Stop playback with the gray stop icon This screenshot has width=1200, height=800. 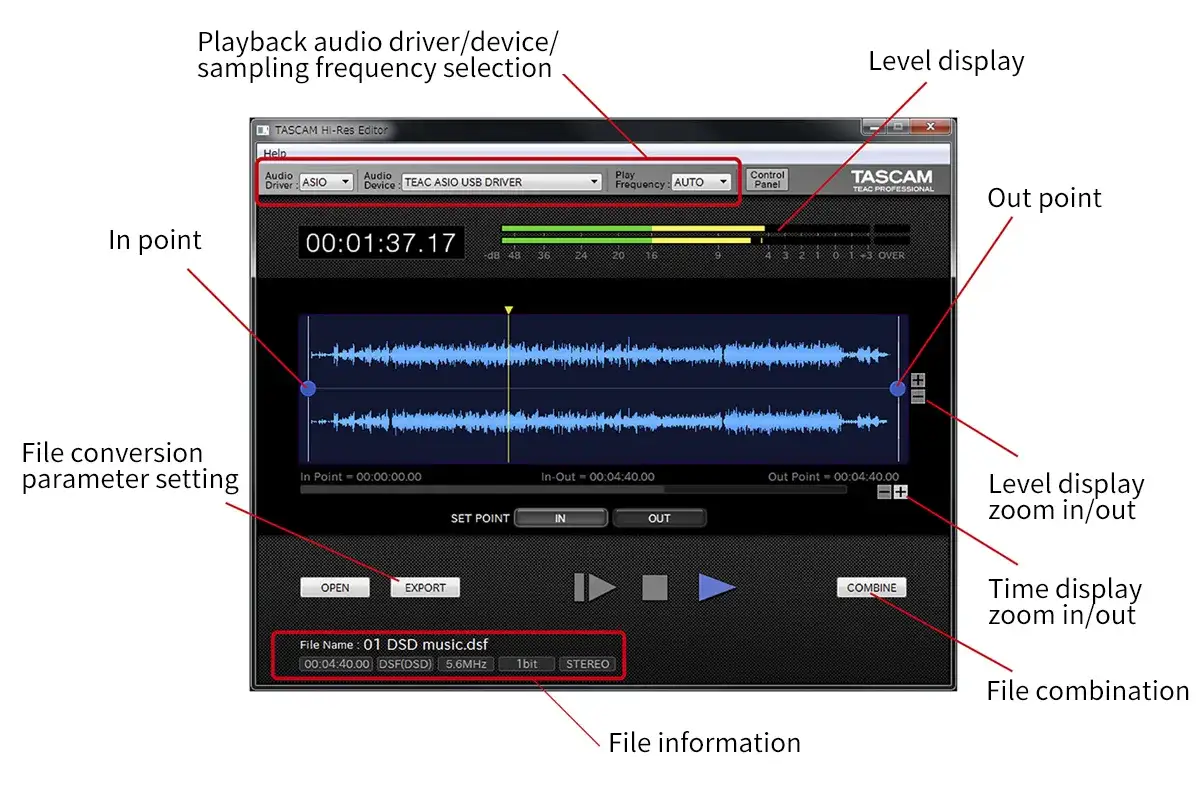tap(654, 587)
